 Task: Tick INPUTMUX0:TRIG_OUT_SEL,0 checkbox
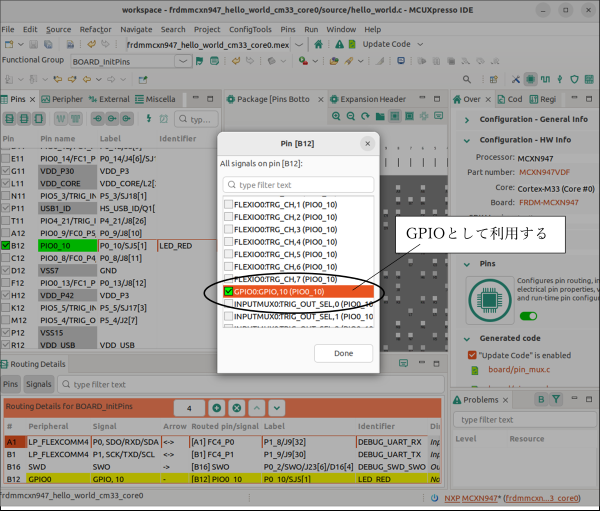(230, 303)
